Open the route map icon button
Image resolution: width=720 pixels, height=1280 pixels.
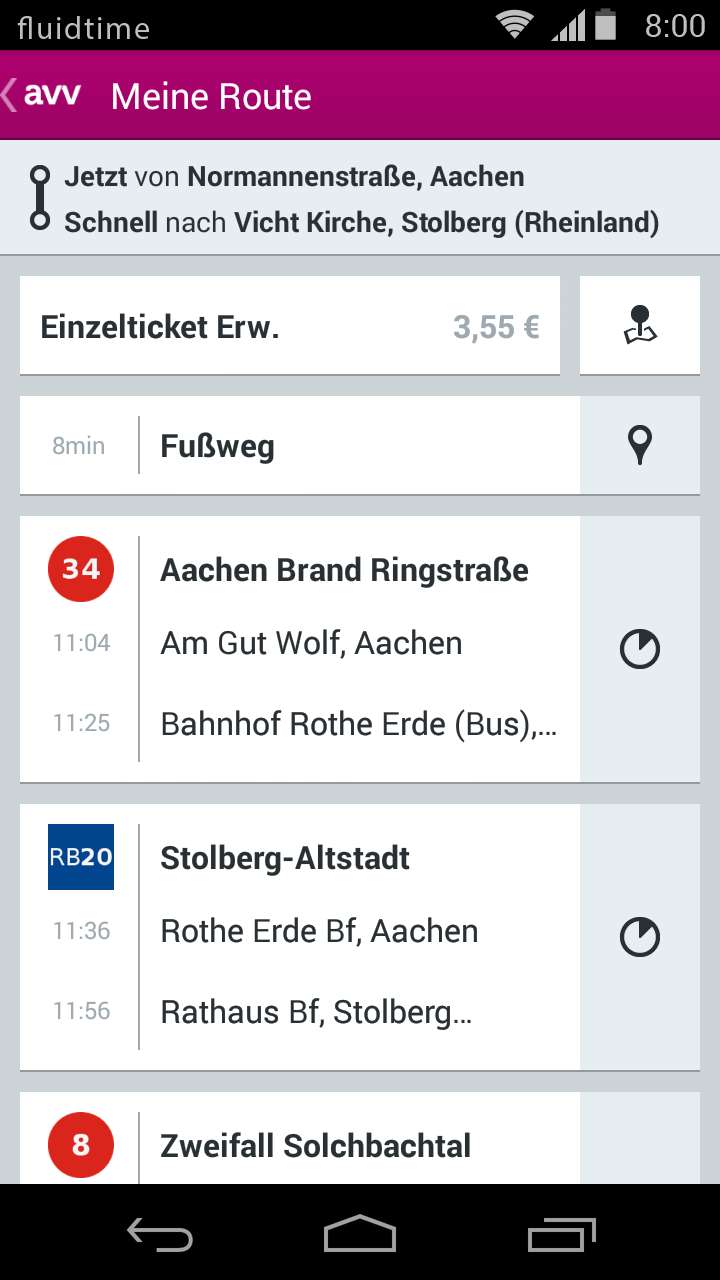(640, 326)
